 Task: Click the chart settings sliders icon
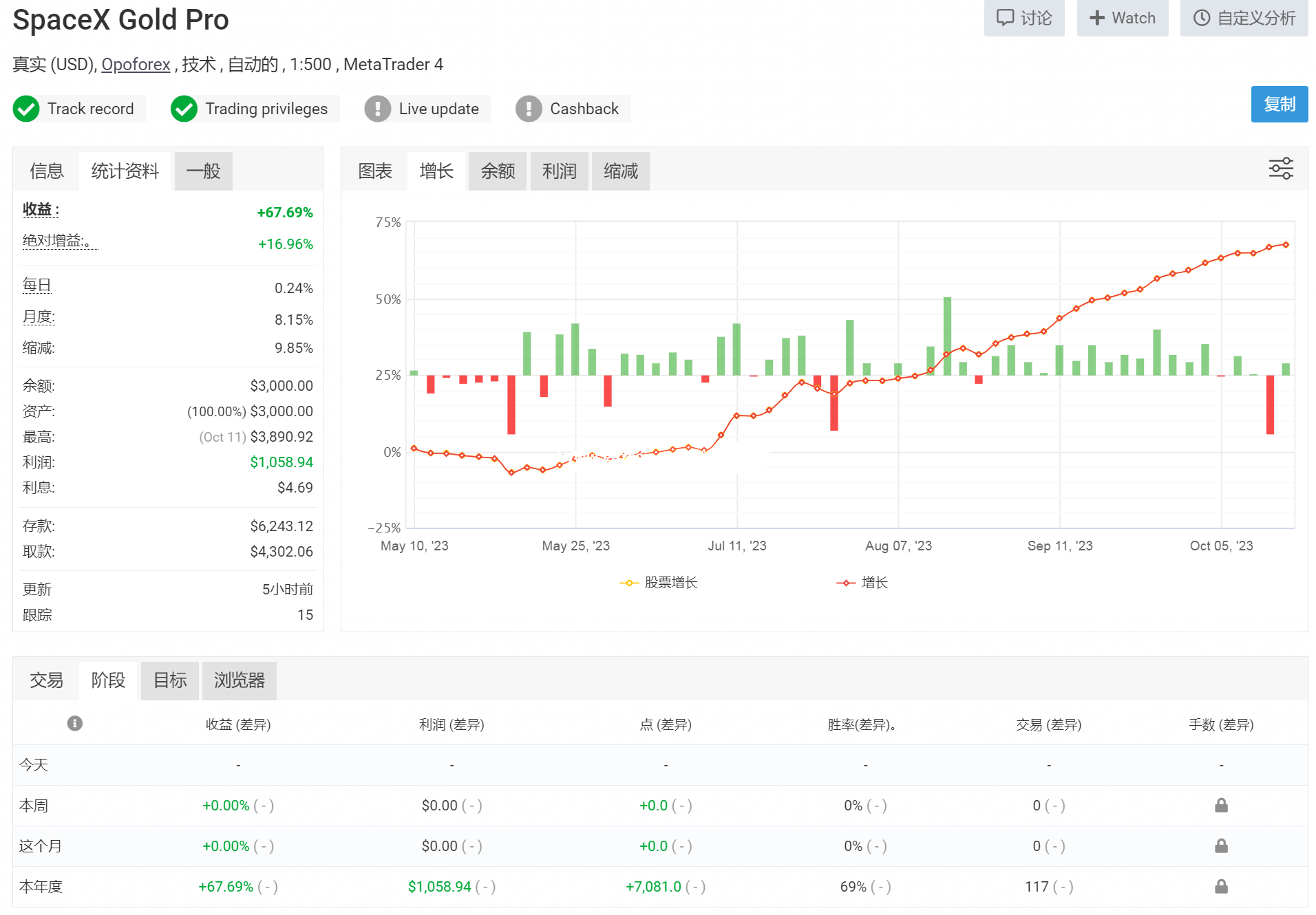1280,169
